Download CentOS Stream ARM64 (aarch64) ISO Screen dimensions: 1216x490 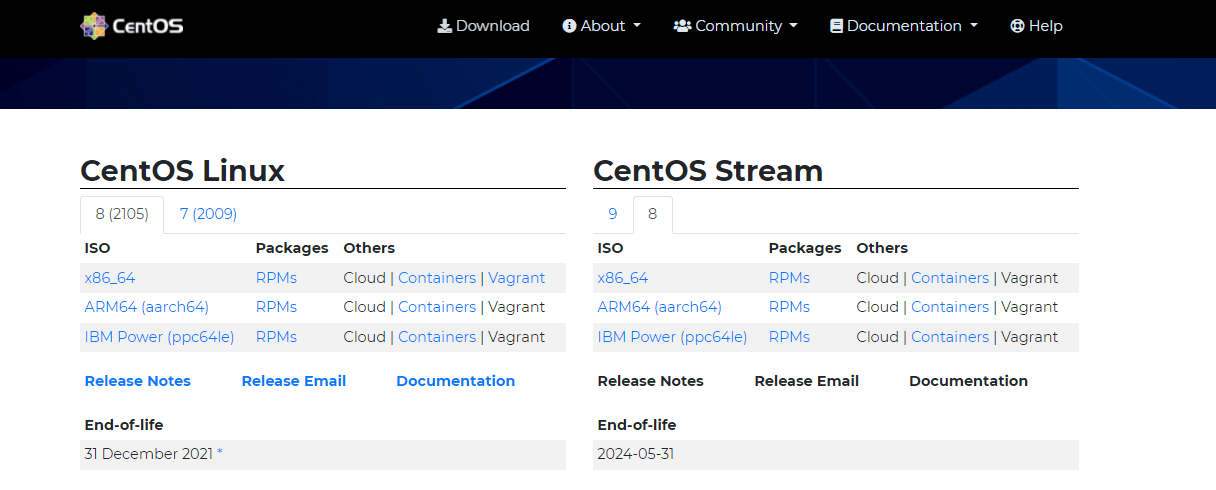[660, 307]
